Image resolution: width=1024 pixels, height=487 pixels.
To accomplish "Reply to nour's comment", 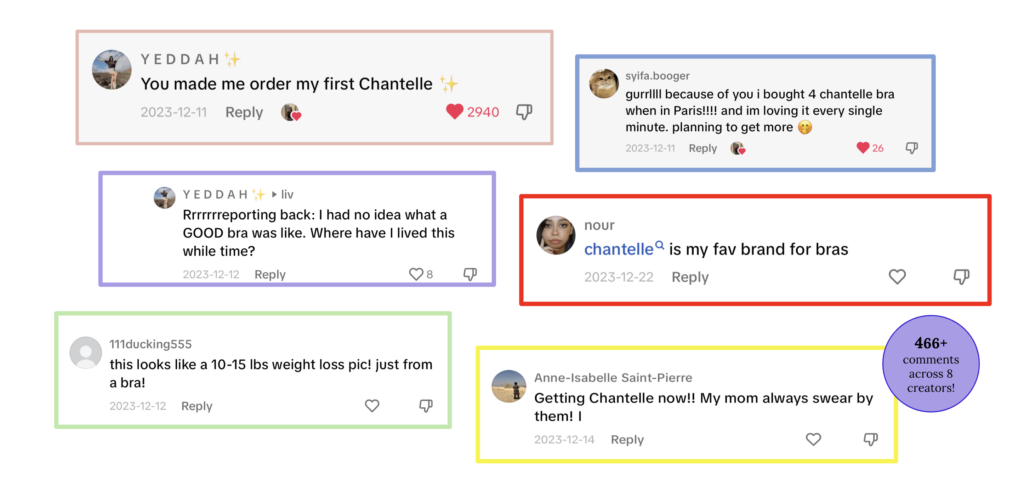I will (690, 277).
